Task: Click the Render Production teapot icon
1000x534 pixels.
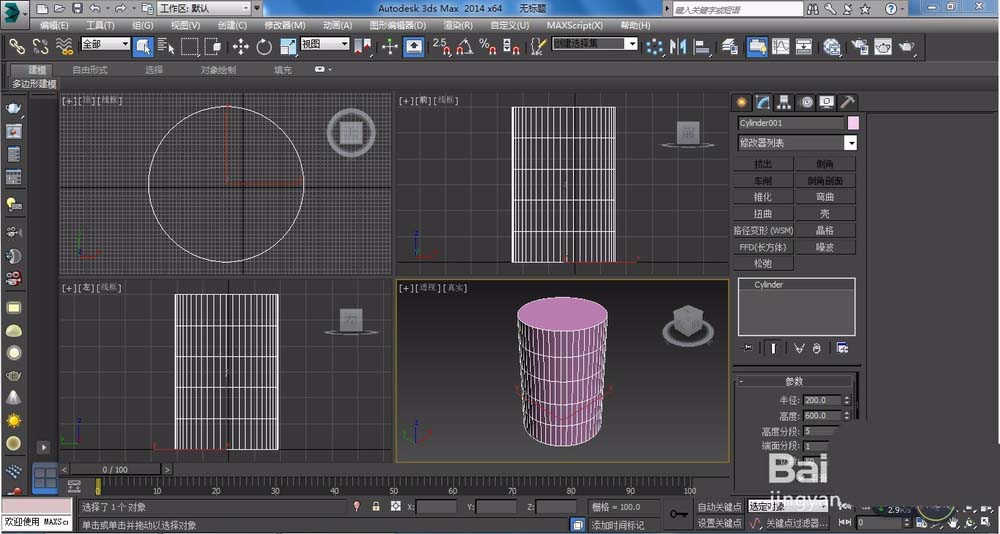Action: click(x=907, y=46)
